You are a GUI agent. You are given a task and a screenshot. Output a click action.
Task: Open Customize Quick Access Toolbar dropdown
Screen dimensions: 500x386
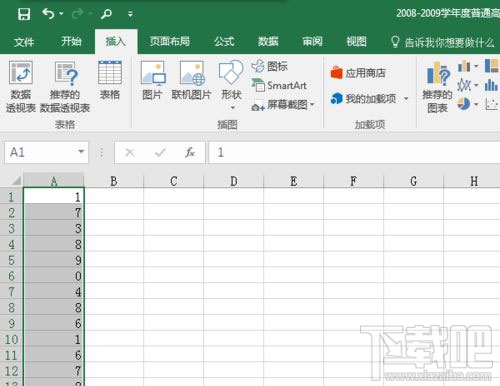[x=130, y=14]
